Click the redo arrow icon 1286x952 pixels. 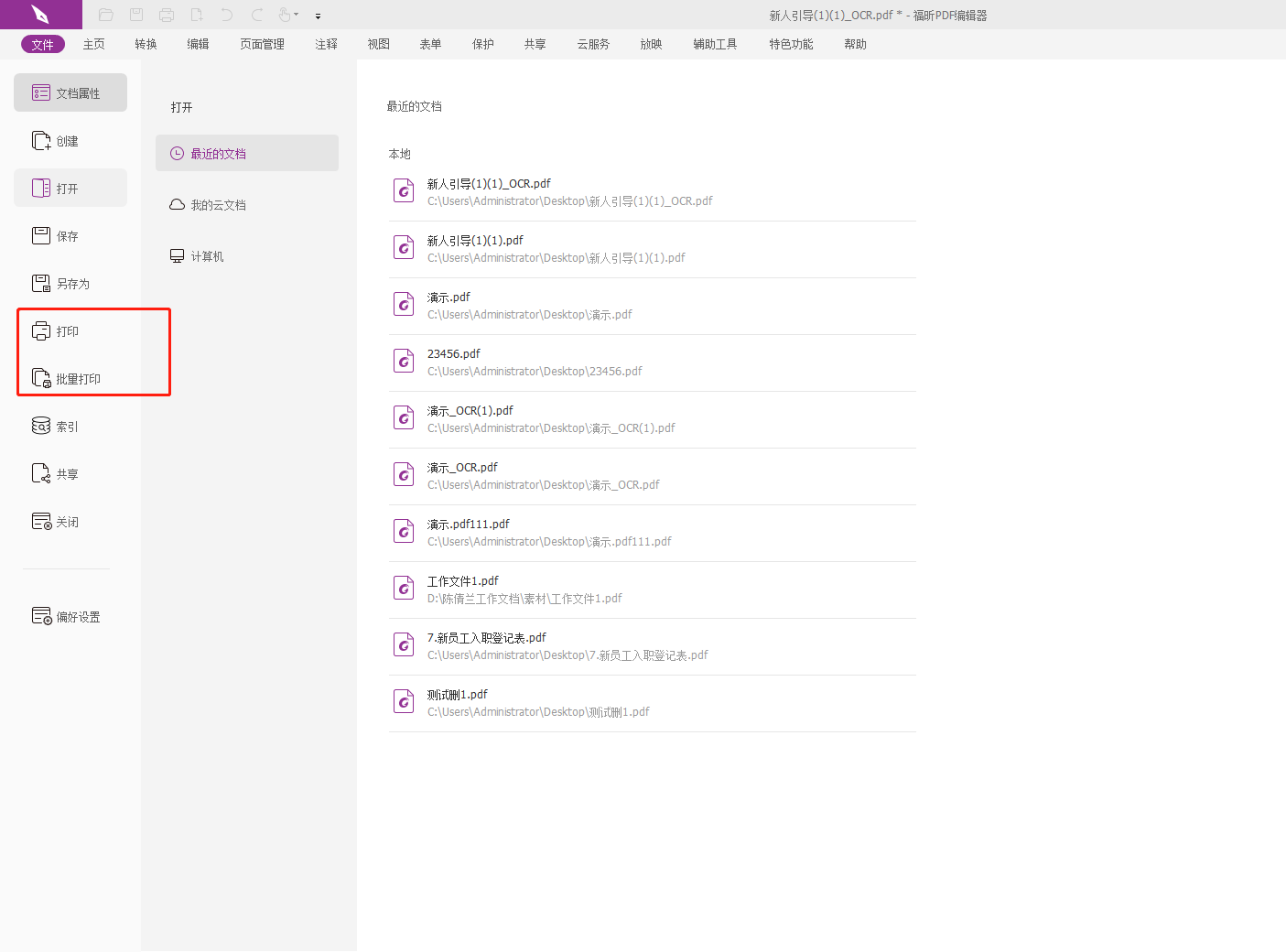[257, 15]
